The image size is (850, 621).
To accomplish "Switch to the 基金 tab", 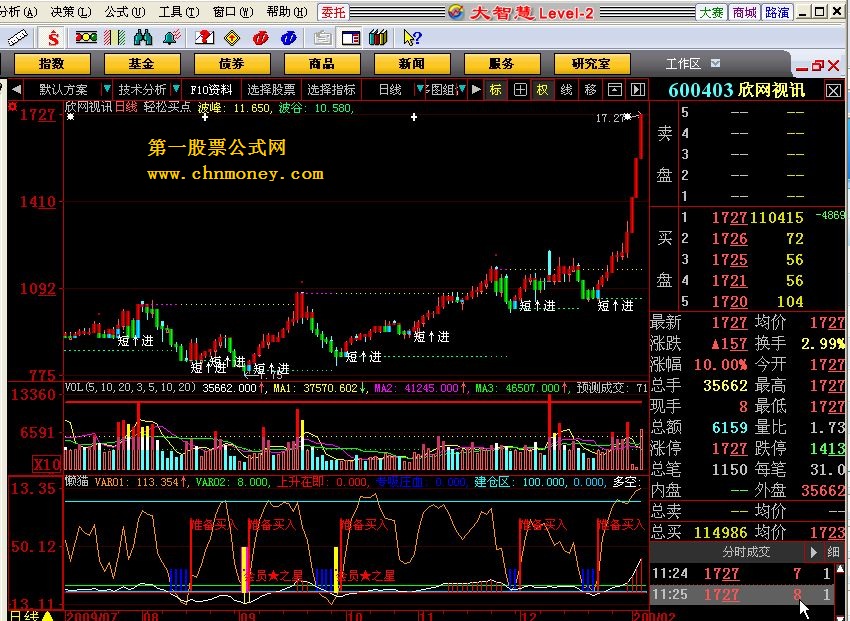I will coord(142,64).
